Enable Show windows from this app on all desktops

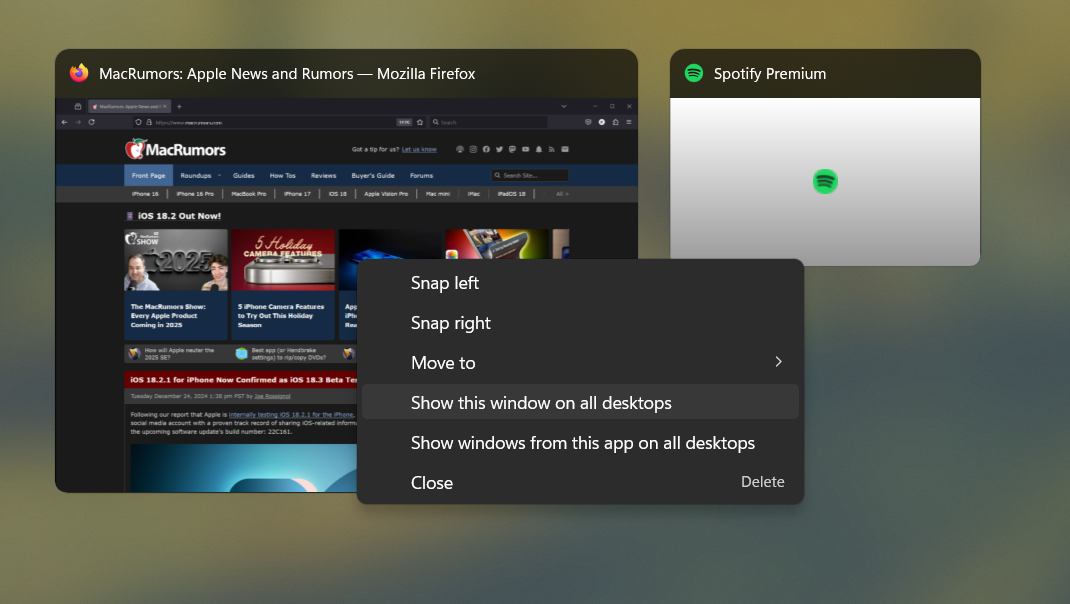click(x=582, y=442)
